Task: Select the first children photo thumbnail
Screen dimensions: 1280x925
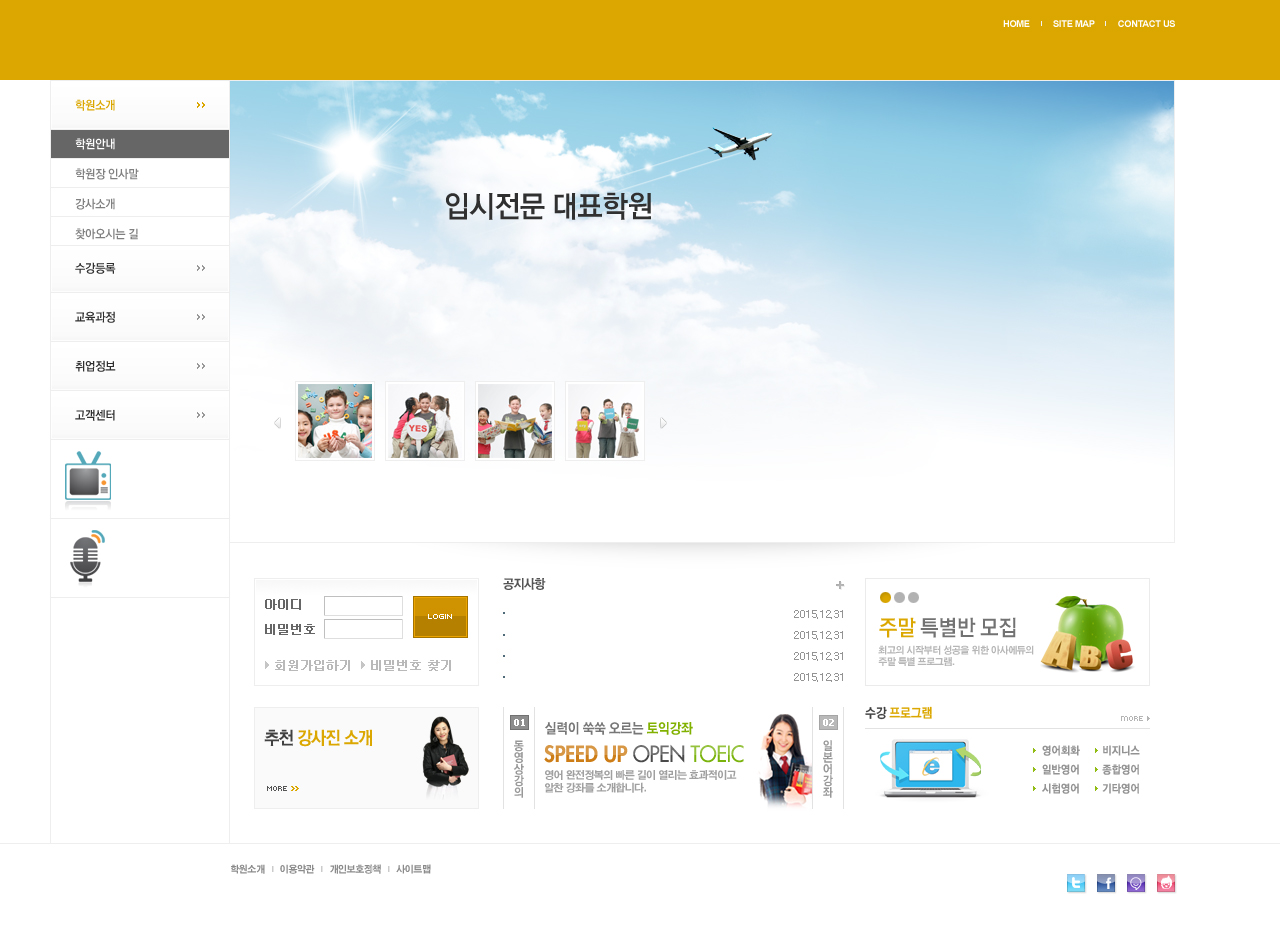Action: click(x=335, y=421)
